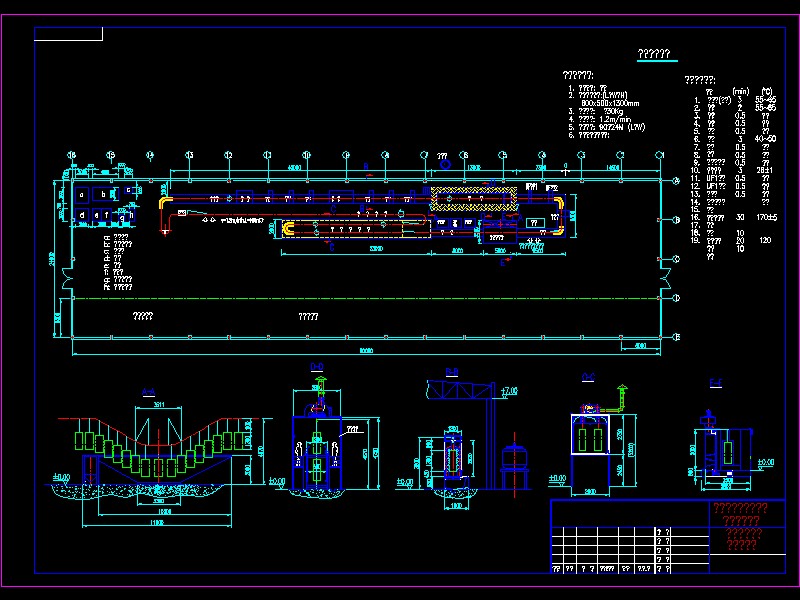Select the 170±5 temperature value
Image resolution: width=800 pixels, height=600 pixels.
click(767, 216)
